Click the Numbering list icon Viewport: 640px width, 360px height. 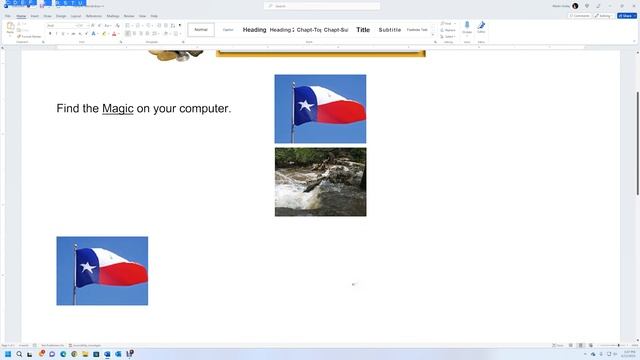(139, 25)
